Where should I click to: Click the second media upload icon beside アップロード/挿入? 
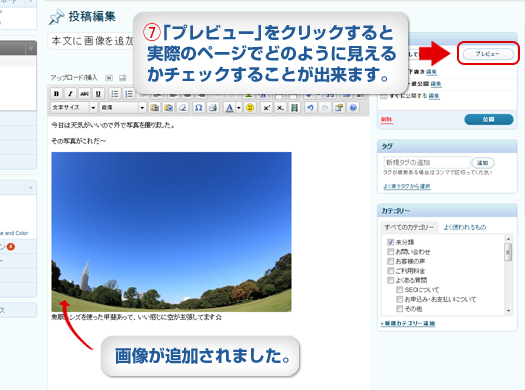point(123,78)
